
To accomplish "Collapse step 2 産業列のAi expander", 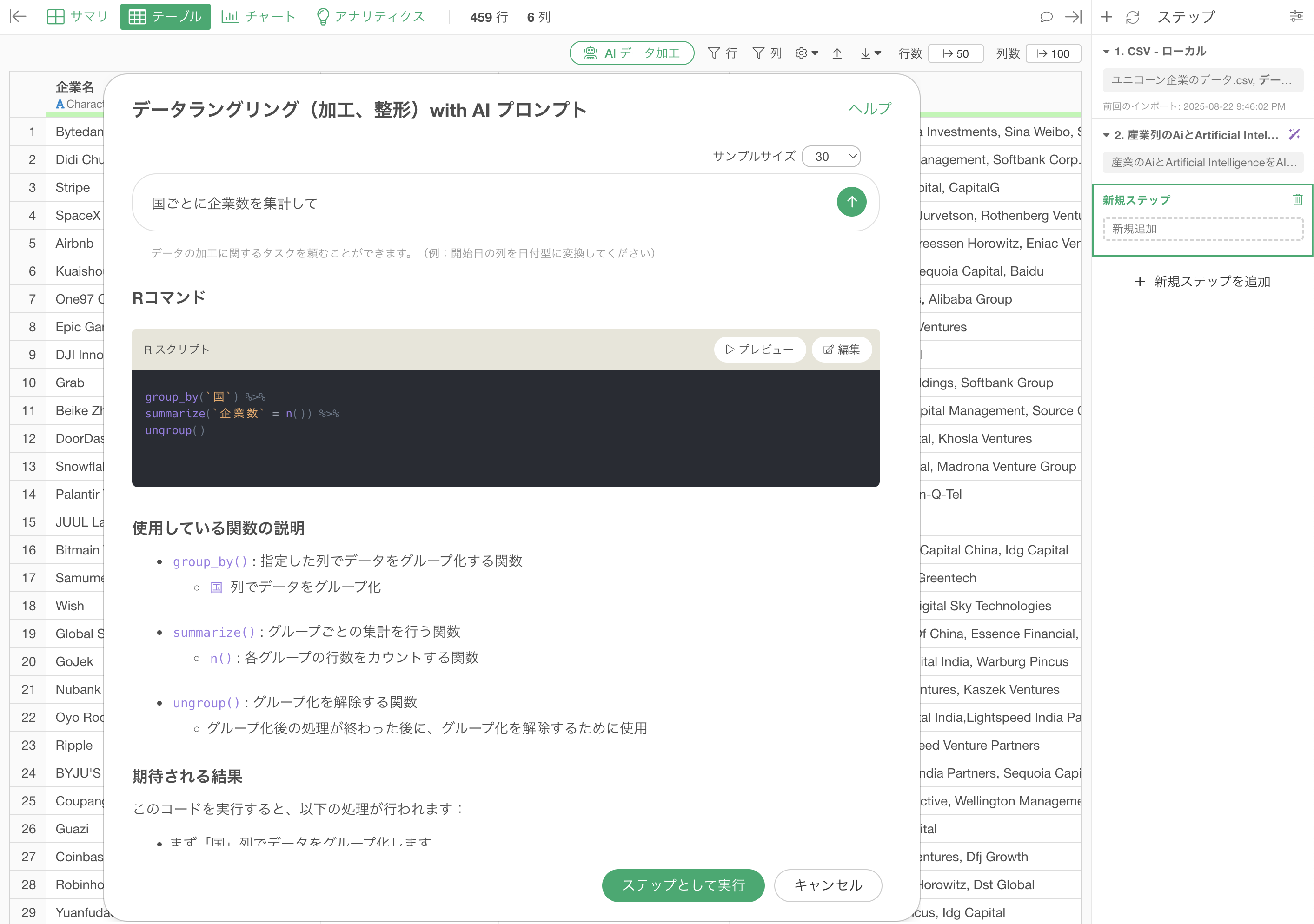I will pyautogui.click(x=1106, y=135).
